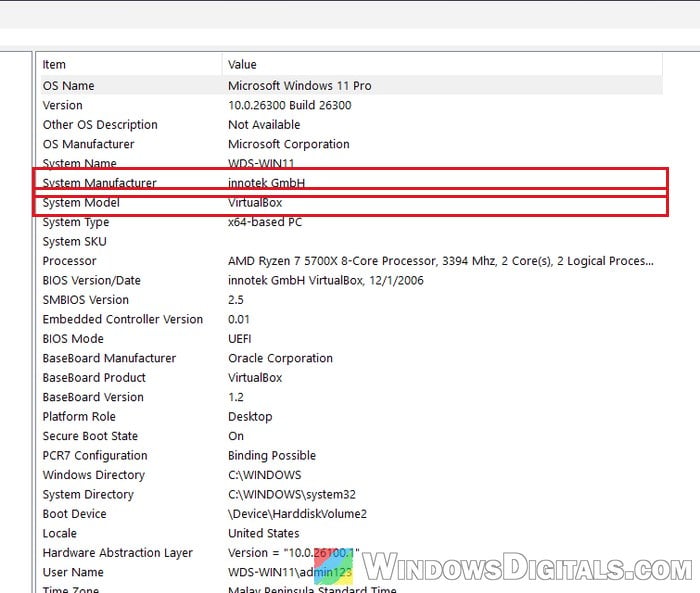Click innotek GmbH VirtualBox, 12/1/2006 value
700x593 pixels.
(x=325, y=280)
